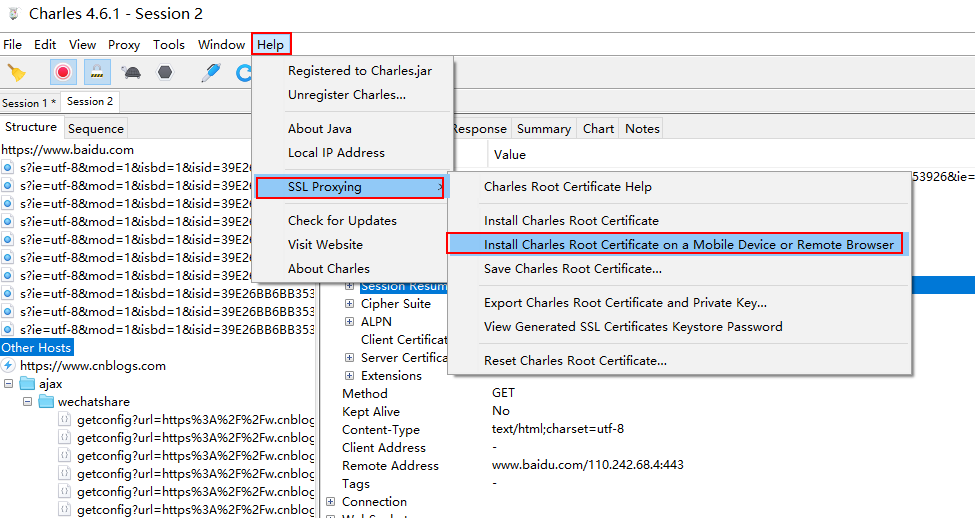The height and width of the screenshot is (518, 975).
Task: Open the Summary tab
Action: pos(543,129)
